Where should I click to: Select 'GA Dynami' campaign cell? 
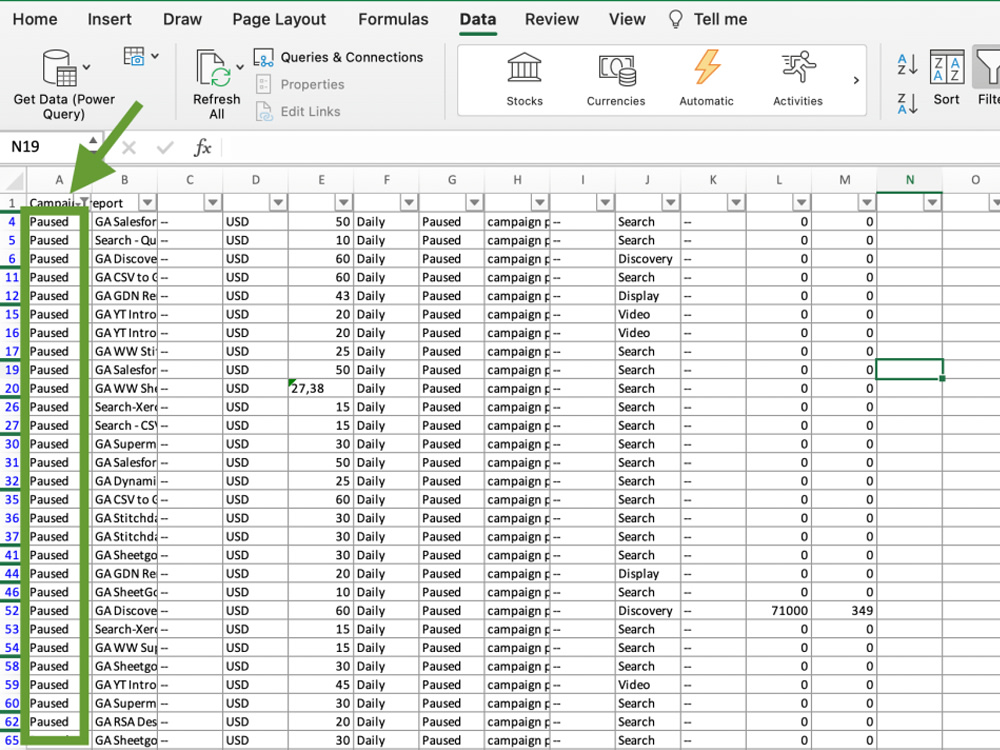[125, 481]
